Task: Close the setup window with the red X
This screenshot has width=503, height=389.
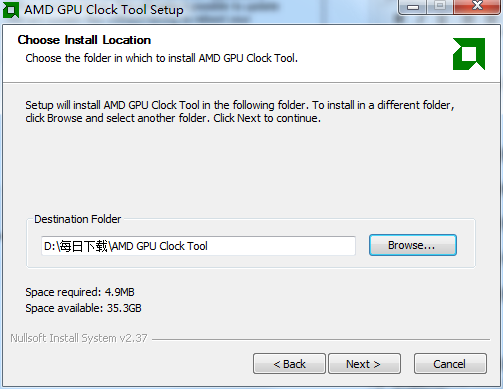Action: tap(477, 6)
